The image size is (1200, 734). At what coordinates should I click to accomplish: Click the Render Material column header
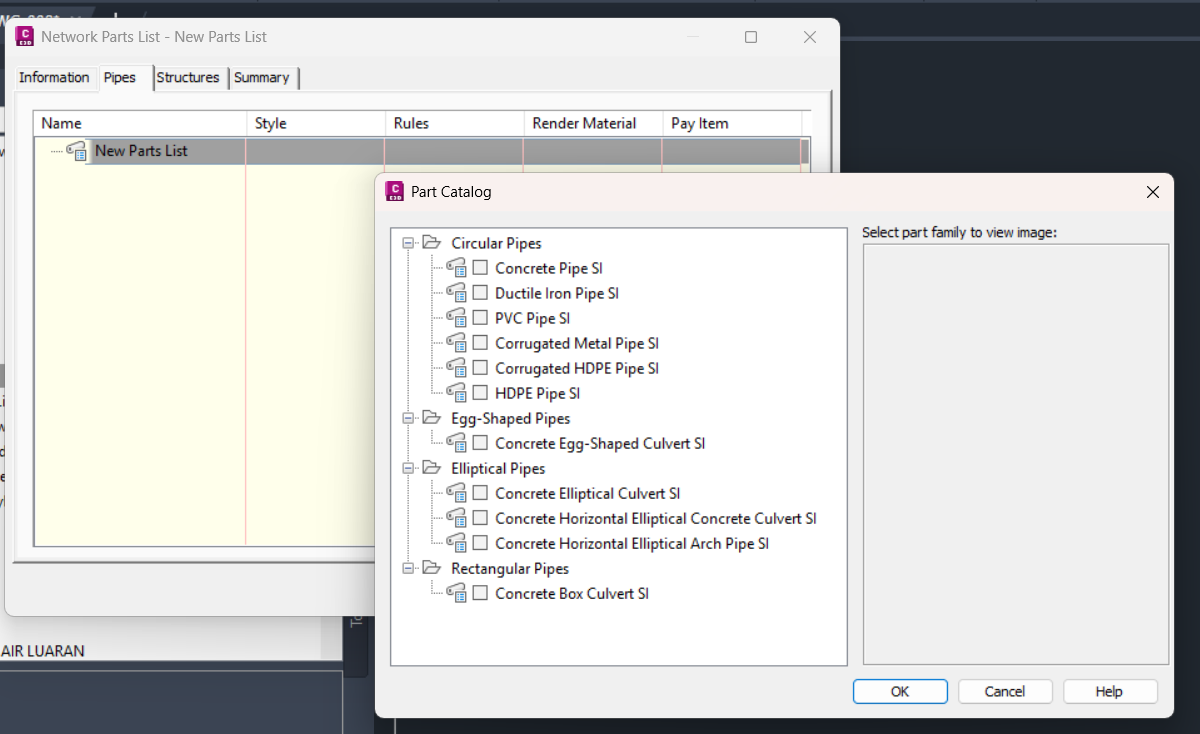point(593,123)
